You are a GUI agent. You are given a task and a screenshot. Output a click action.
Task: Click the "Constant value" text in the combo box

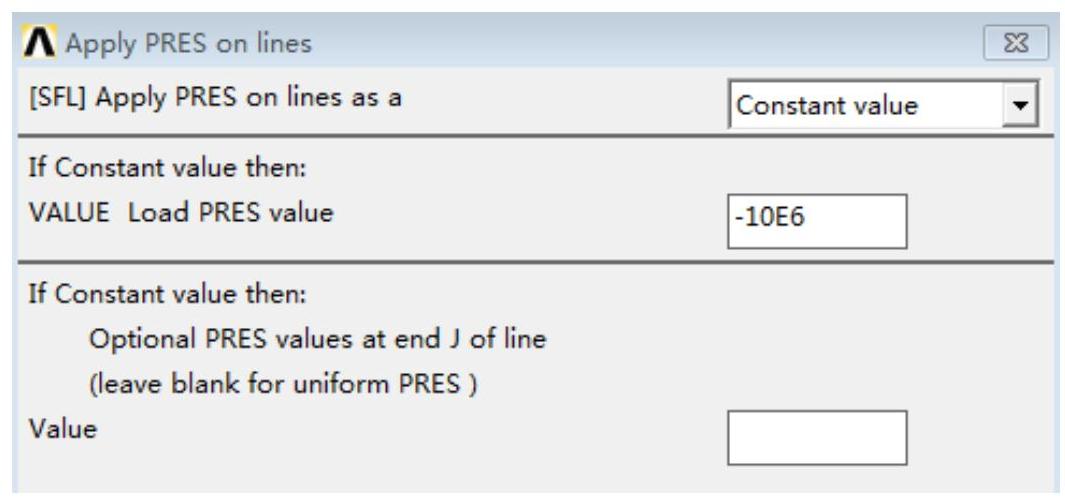click(826, 104)
